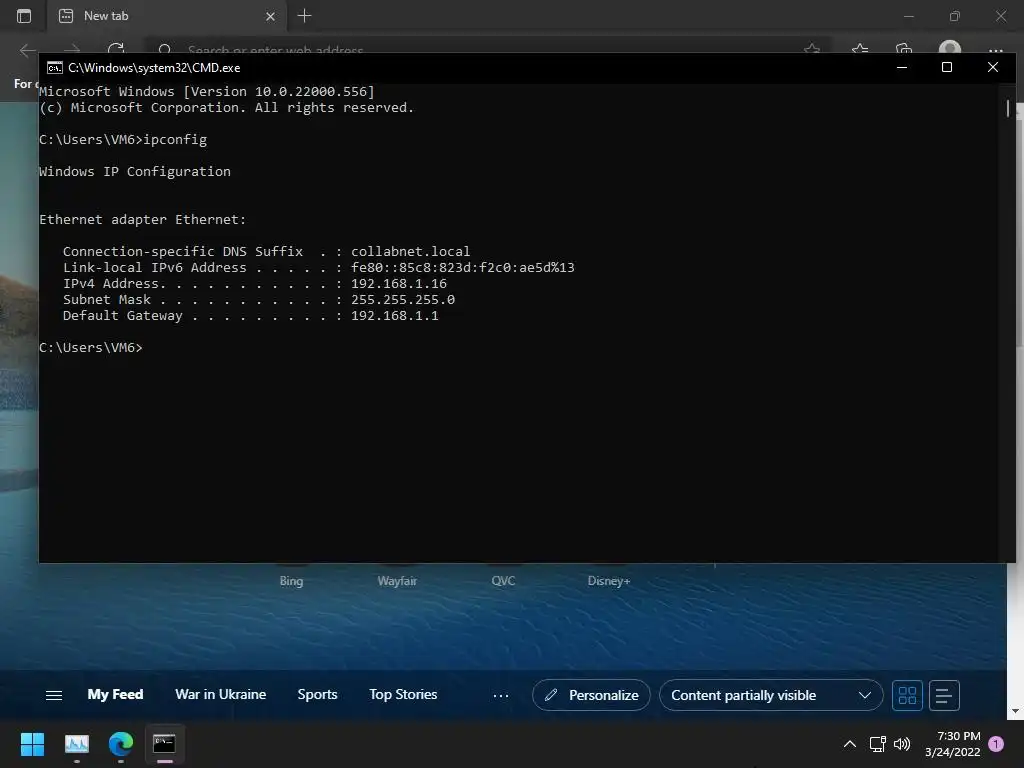Click the subnet mask 255.255.255.0

403,300
